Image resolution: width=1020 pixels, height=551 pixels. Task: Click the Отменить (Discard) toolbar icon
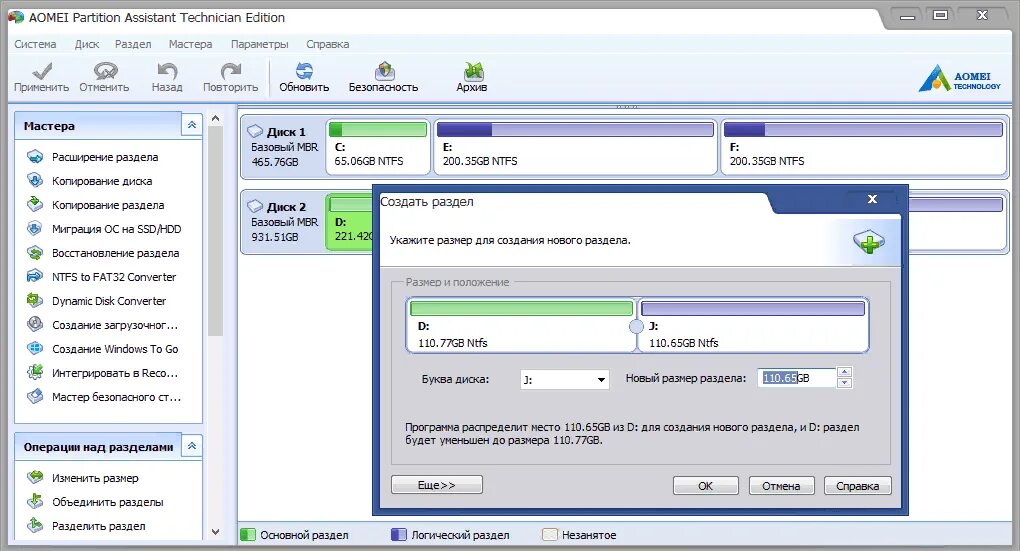coord(105,71)
